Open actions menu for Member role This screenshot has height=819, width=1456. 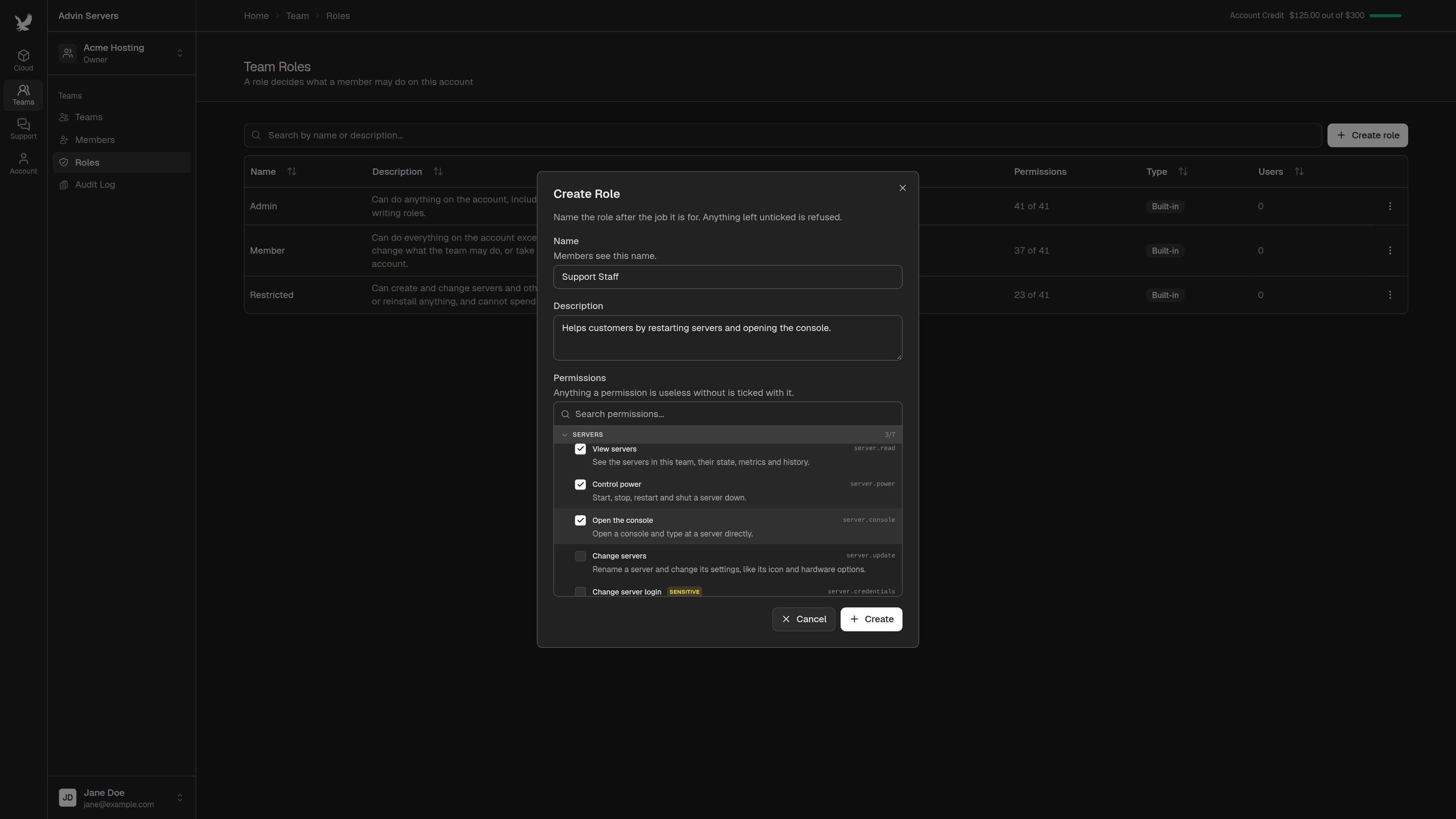pyautogui.click(x=1390, y=250)
